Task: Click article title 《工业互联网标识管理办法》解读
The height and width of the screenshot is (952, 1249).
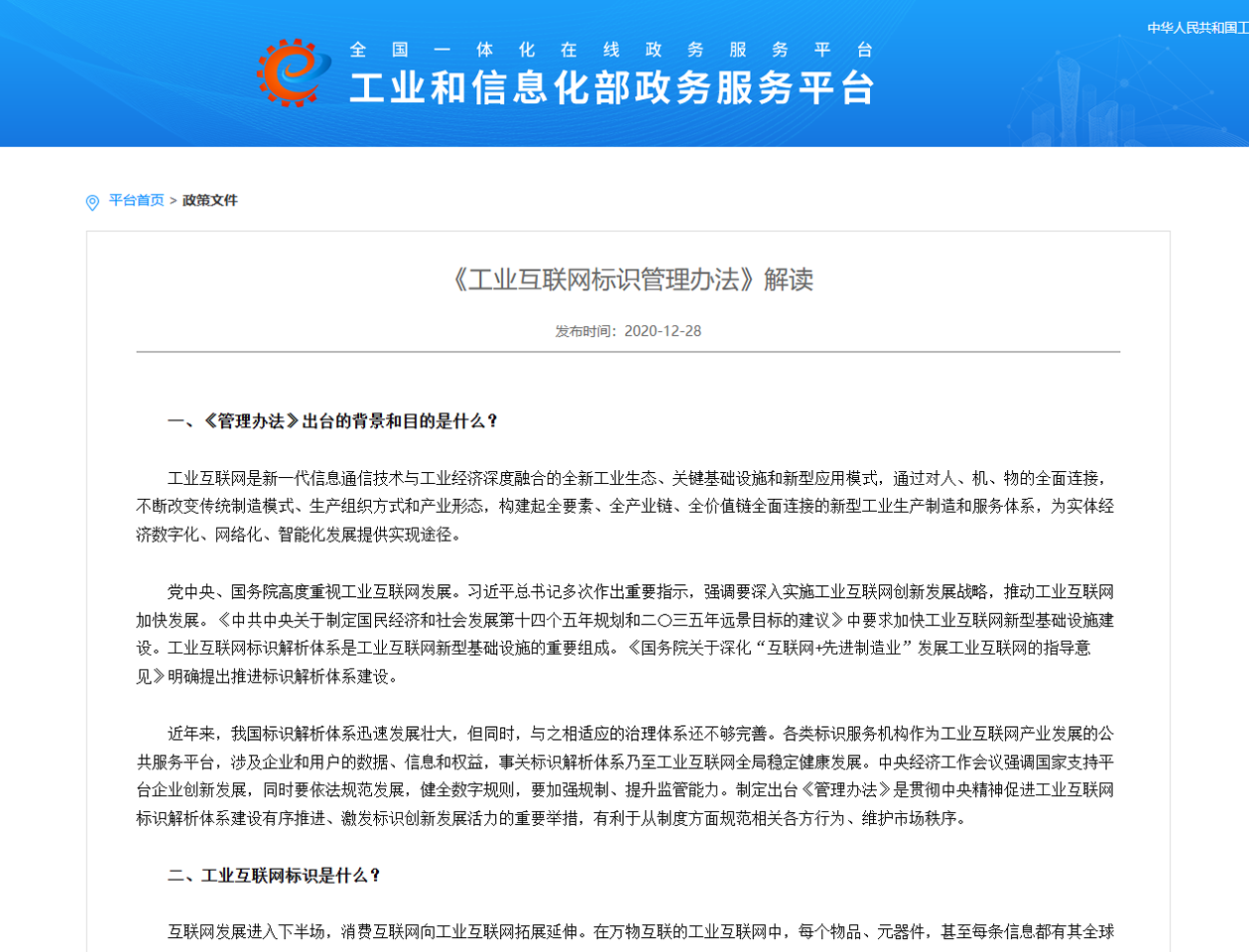Action: point(629,280)
